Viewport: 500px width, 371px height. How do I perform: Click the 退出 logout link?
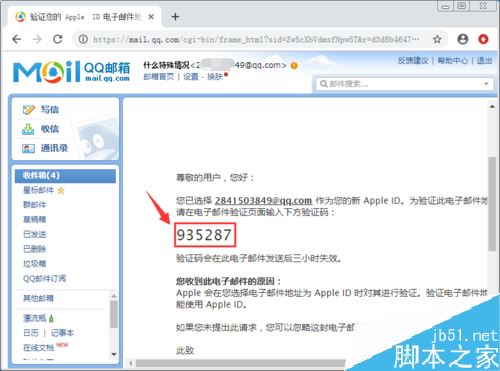pos(484,61)
